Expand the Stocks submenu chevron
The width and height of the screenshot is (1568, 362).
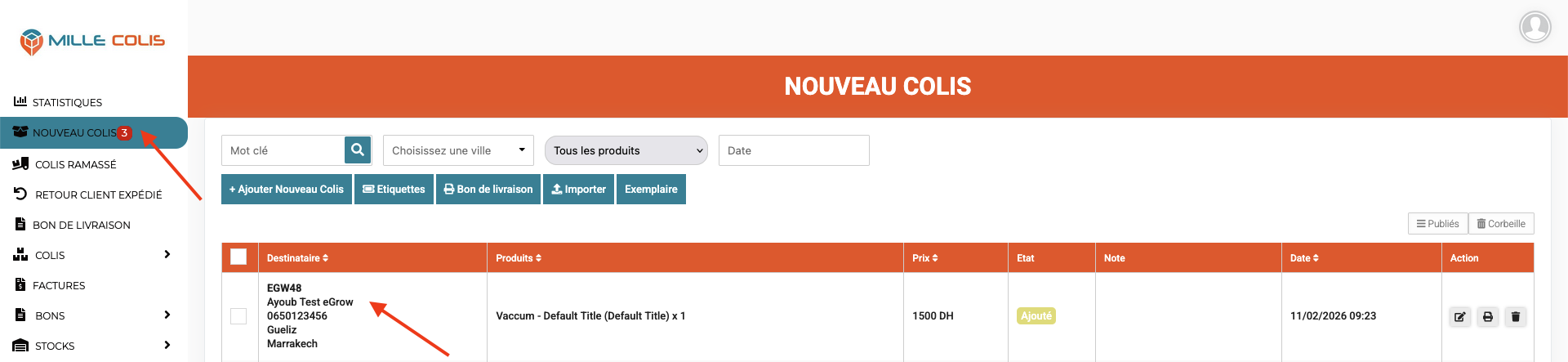(167, 346)
